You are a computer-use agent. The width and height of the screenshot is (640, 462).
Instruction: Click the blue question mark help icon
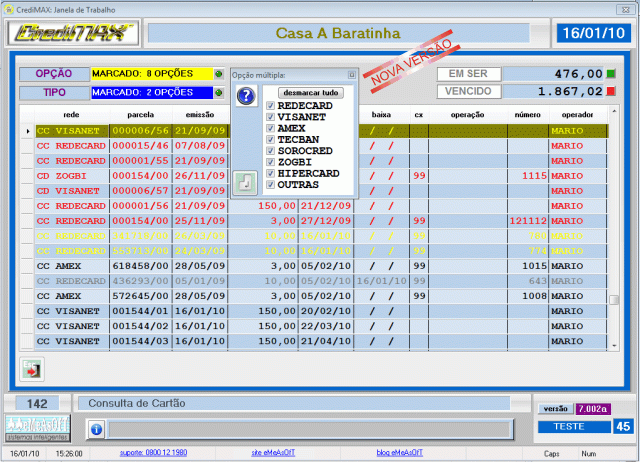(x=246, y=96)
